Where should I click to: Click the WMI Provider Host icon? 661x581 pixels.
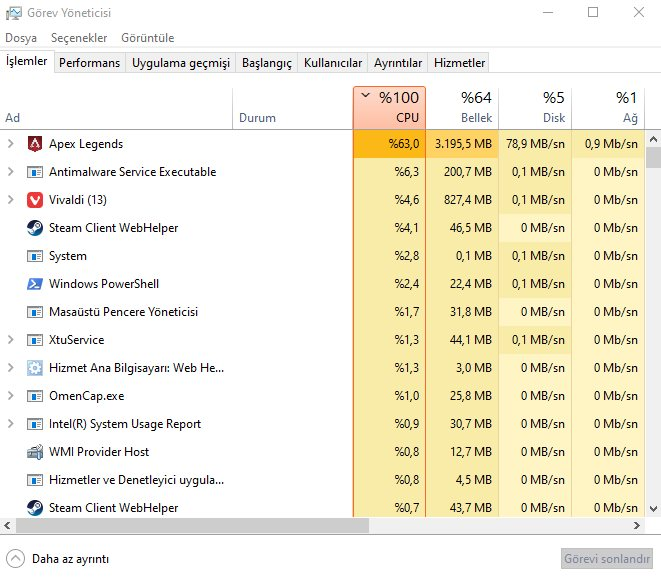pos(35,452)
